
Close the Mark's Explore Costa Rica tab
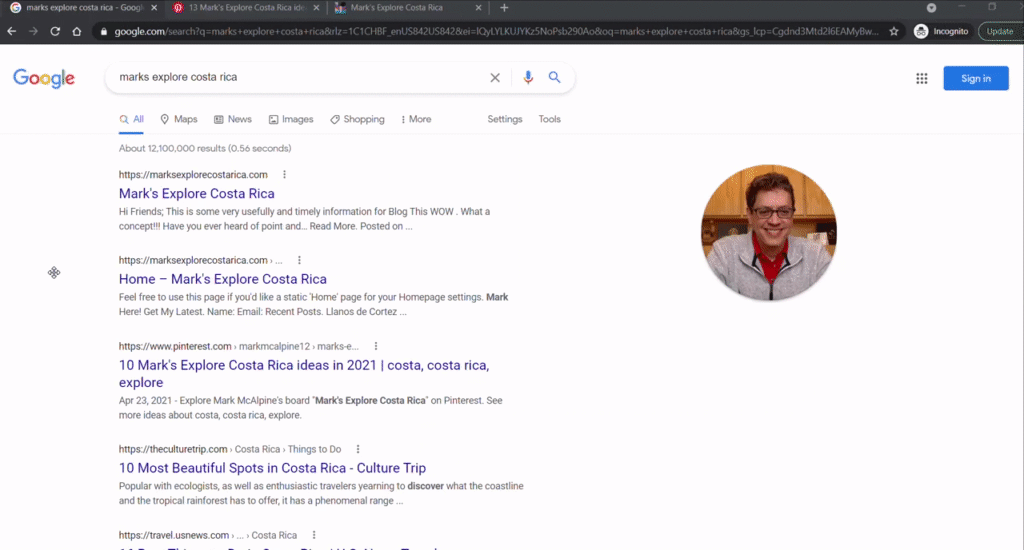click(x=478, y=8)
